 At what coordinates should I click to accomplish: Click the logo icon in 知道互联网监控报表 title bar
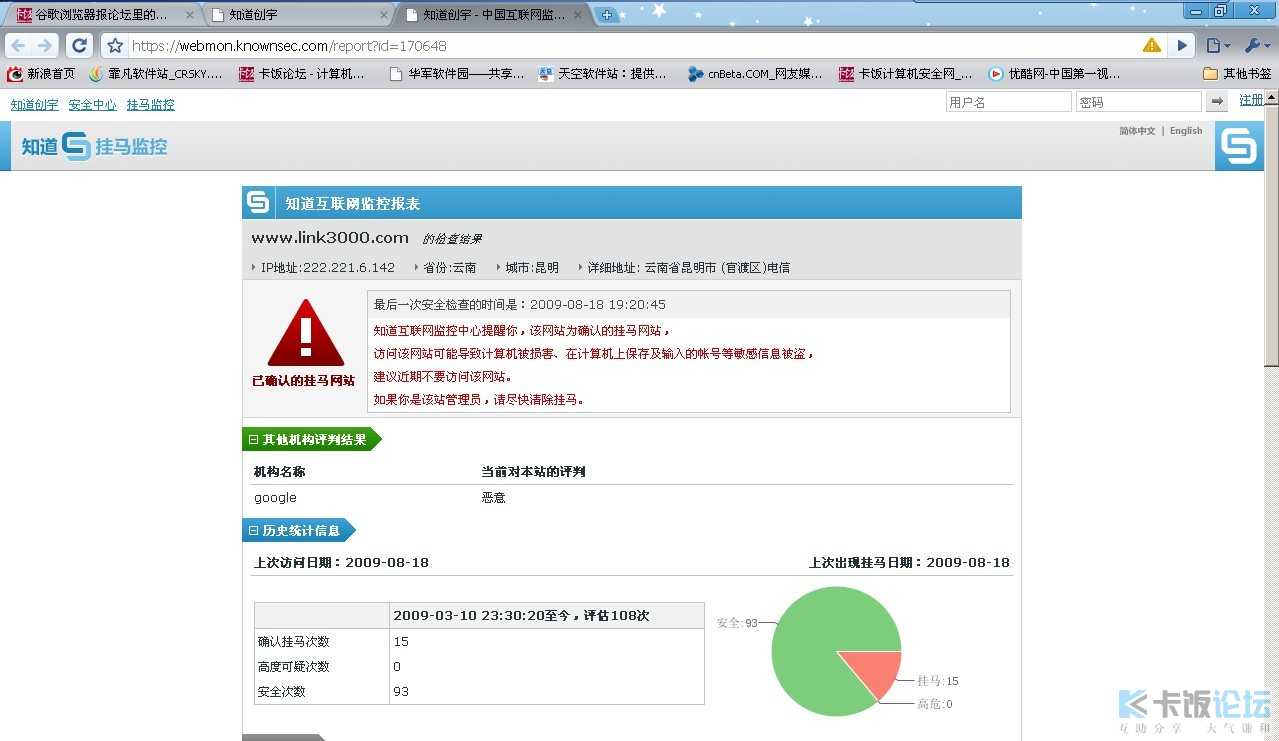click(258, 203)
